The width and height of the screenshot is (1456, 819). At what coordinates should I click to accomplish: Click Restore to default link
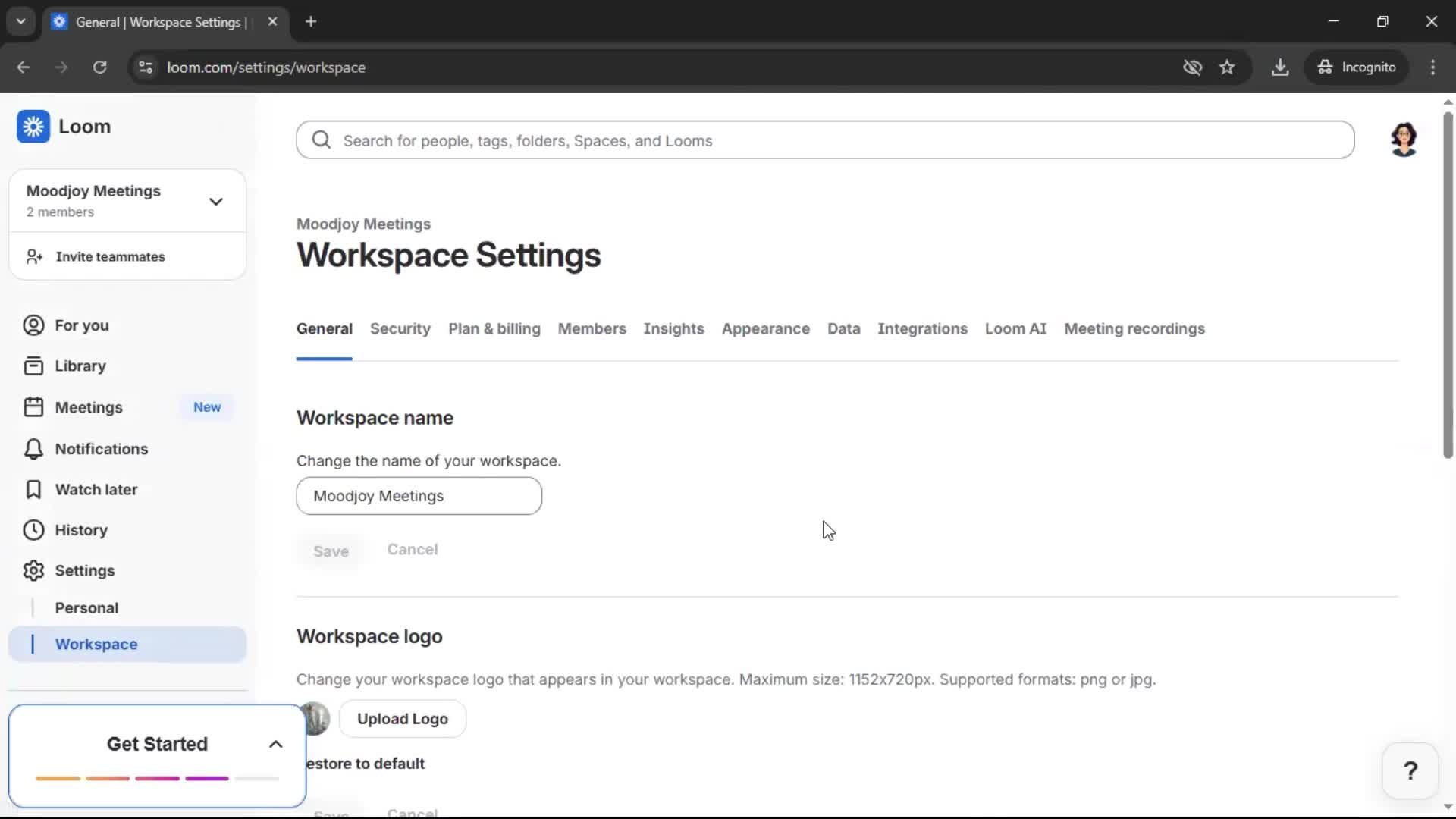click(x=366, y=764)
